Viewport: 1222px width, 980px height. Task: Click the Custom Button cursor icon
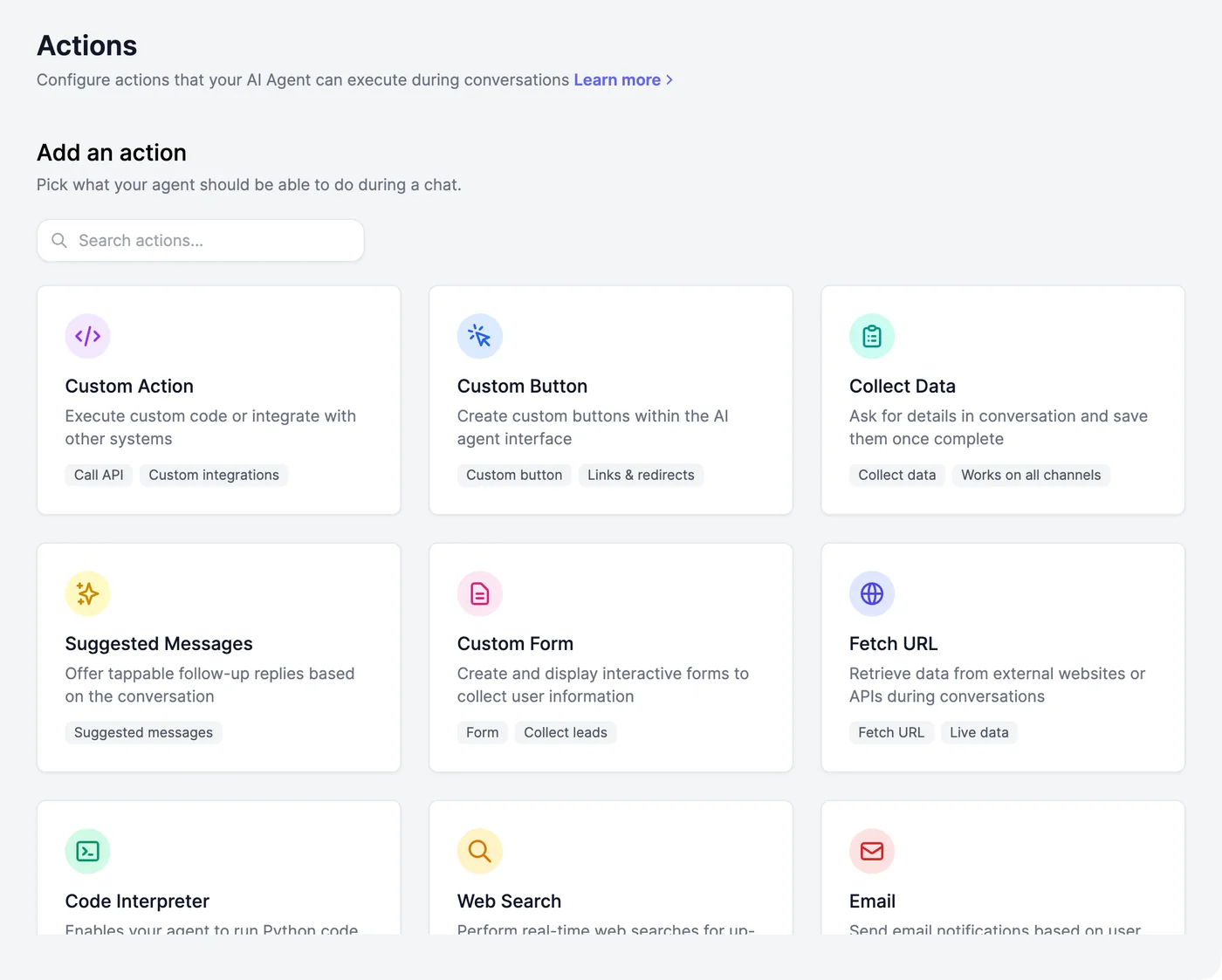(x=479, y=336)
